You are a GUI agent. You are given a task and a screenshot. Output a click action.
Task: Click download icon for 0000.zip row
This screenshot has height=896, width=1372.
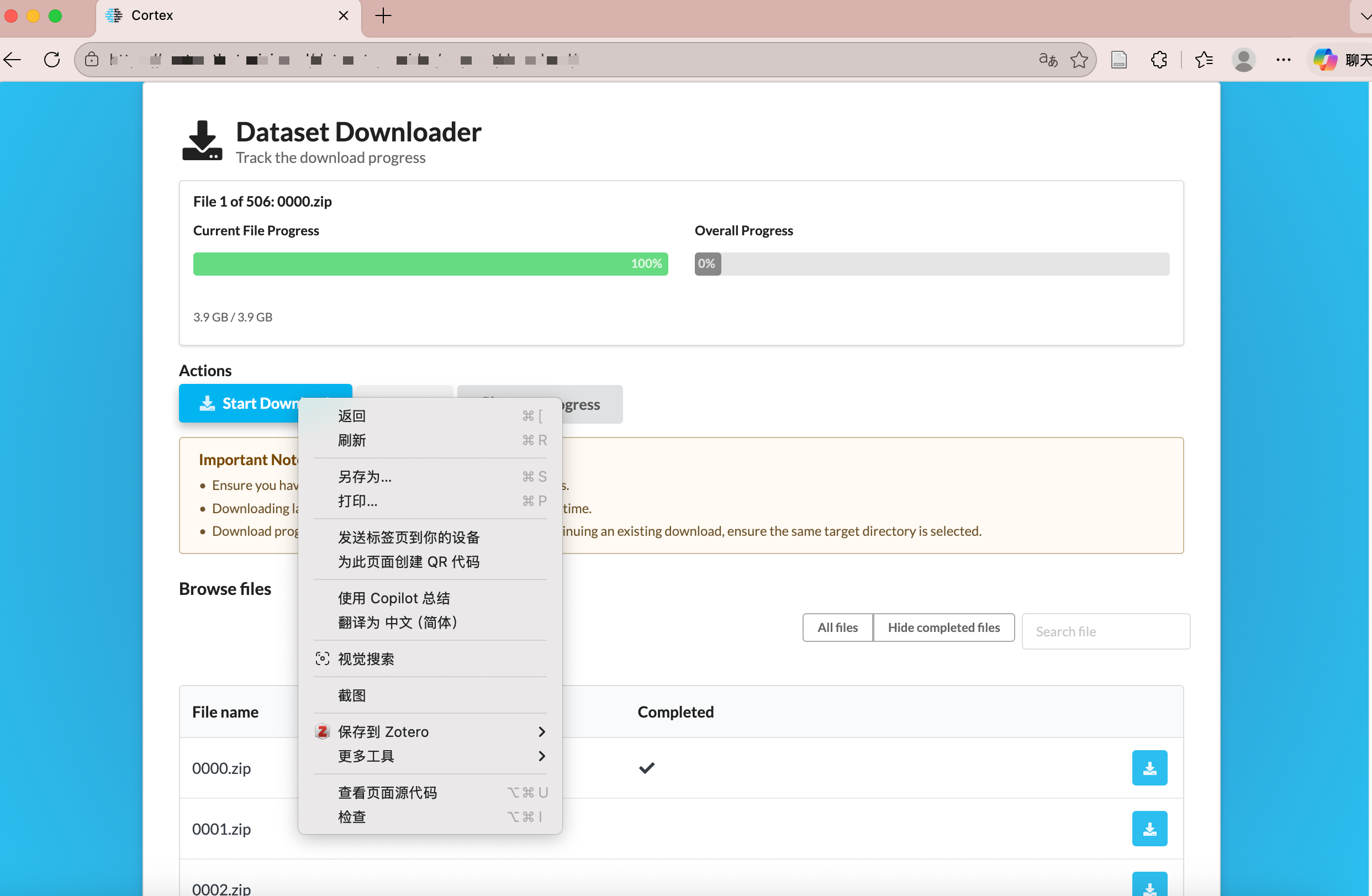click(1149, 767)
